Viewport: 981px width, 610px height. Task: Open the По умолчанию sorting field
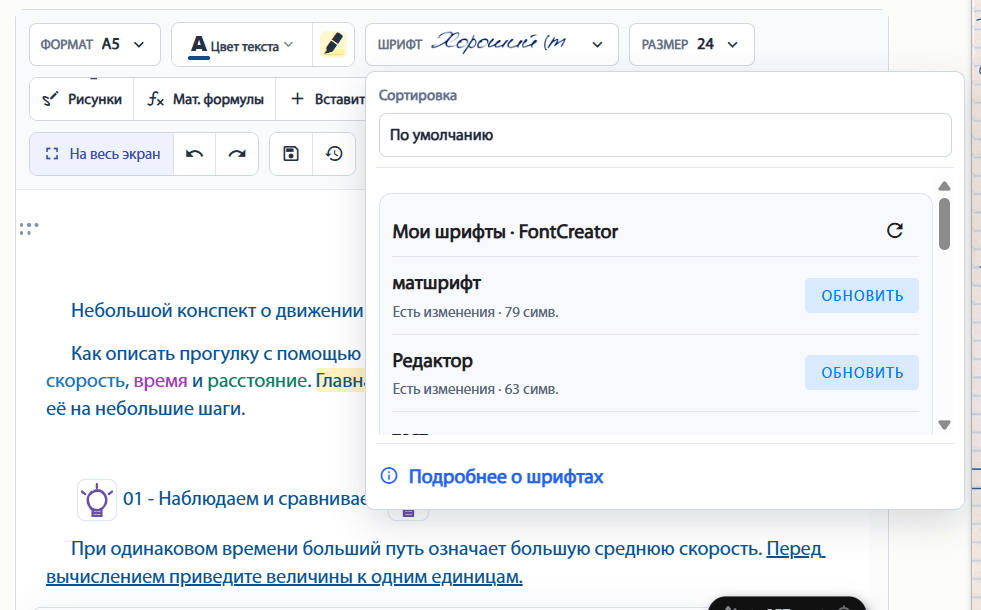point(665,135)
